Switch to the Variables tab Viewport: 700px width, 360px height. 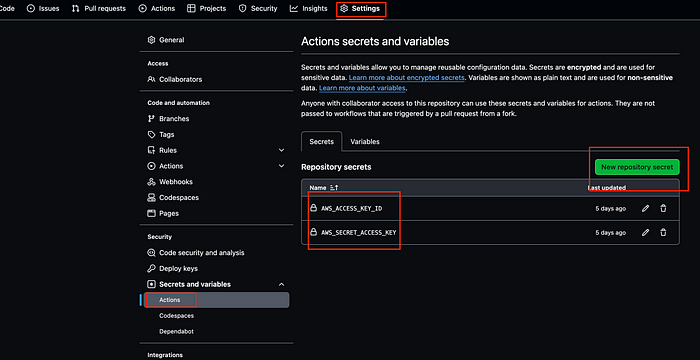pos(365,142)
